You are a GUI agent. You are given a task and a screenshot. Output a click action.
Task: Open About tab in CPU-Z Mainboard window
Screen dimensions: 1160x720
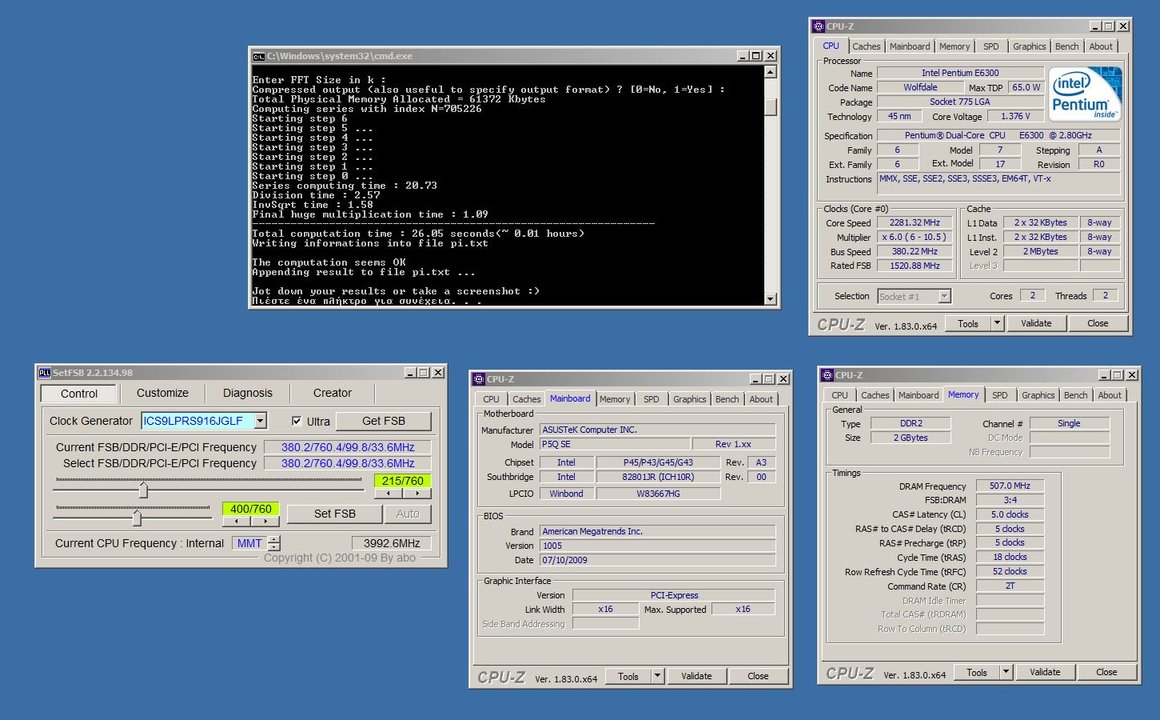[x=761, y=399]
